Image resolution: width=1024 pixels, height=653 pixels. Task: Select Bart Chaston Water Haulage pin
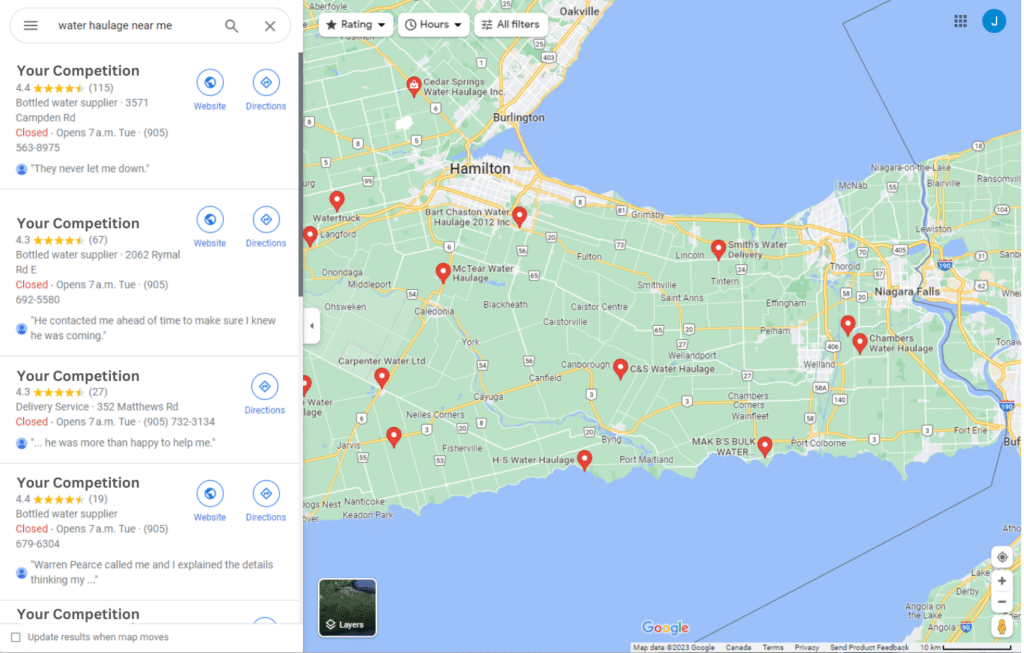520,216
